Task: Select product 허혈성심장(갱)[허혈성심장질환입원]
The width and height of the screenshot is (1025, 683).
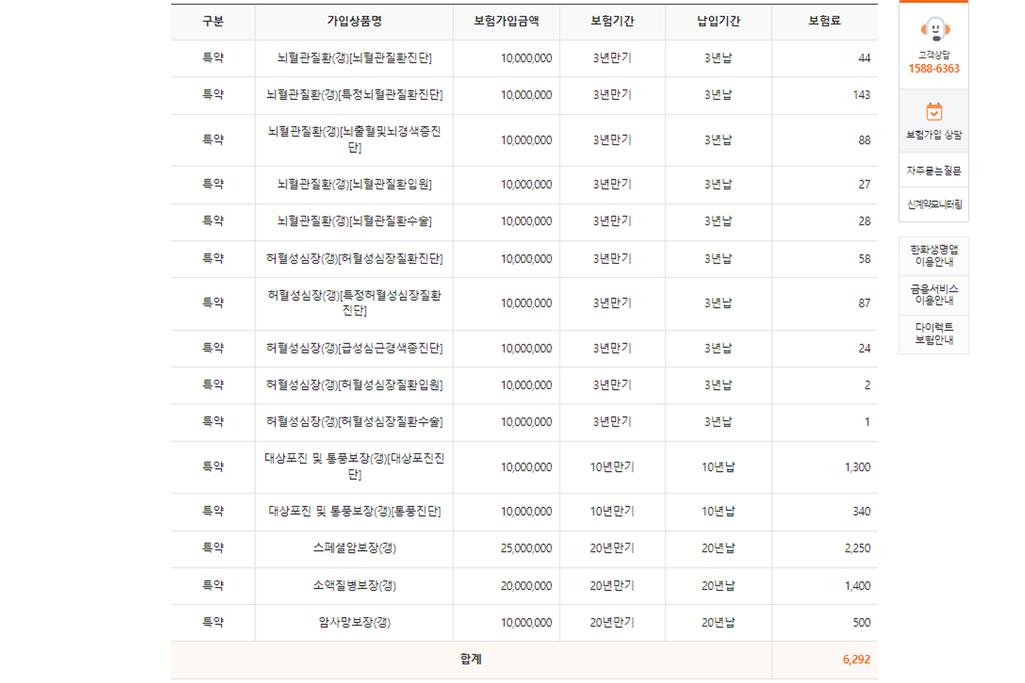Action: click(354, 385)
